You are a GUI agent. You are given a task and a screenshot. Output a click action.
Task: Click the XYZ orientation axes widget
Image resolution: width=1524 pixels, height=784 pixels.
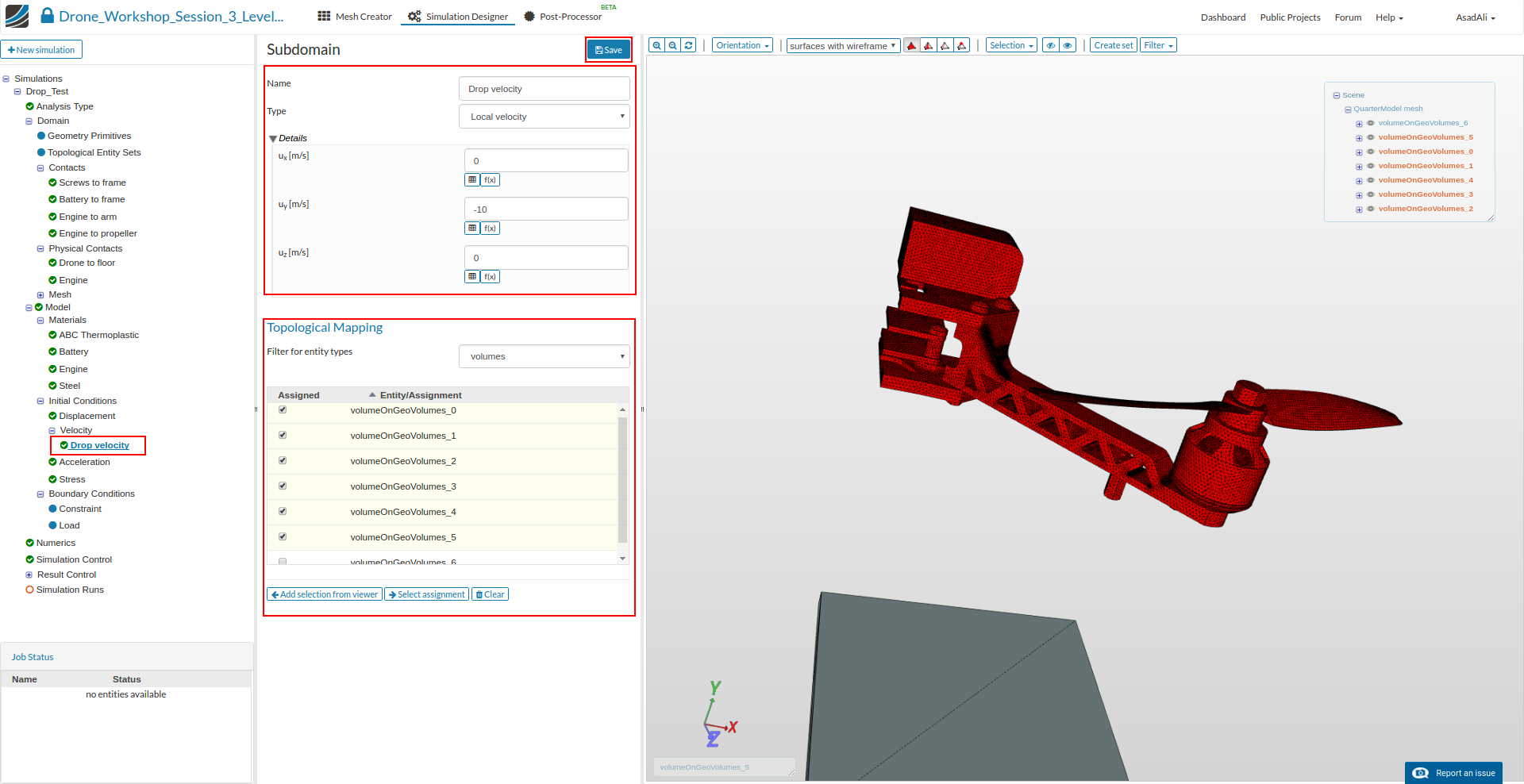tap(719, 714)
